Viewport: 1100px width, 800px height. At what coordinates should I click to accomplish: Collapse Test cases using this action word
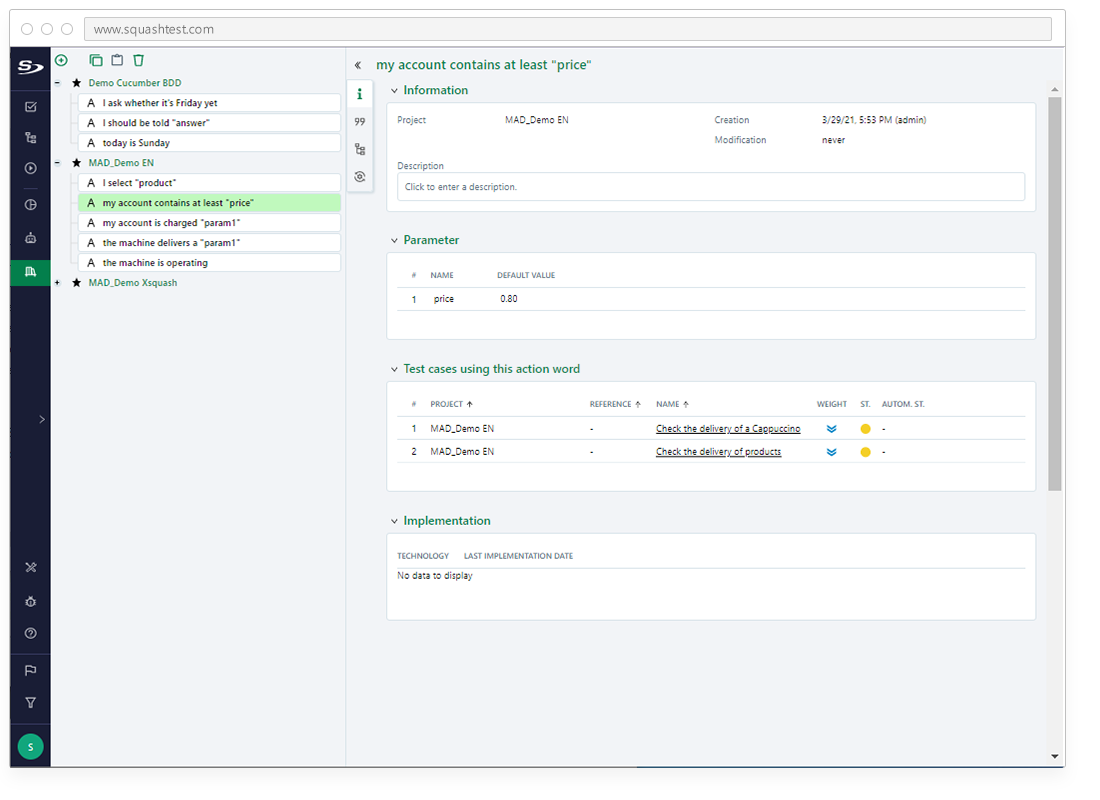tap(394, 369)
